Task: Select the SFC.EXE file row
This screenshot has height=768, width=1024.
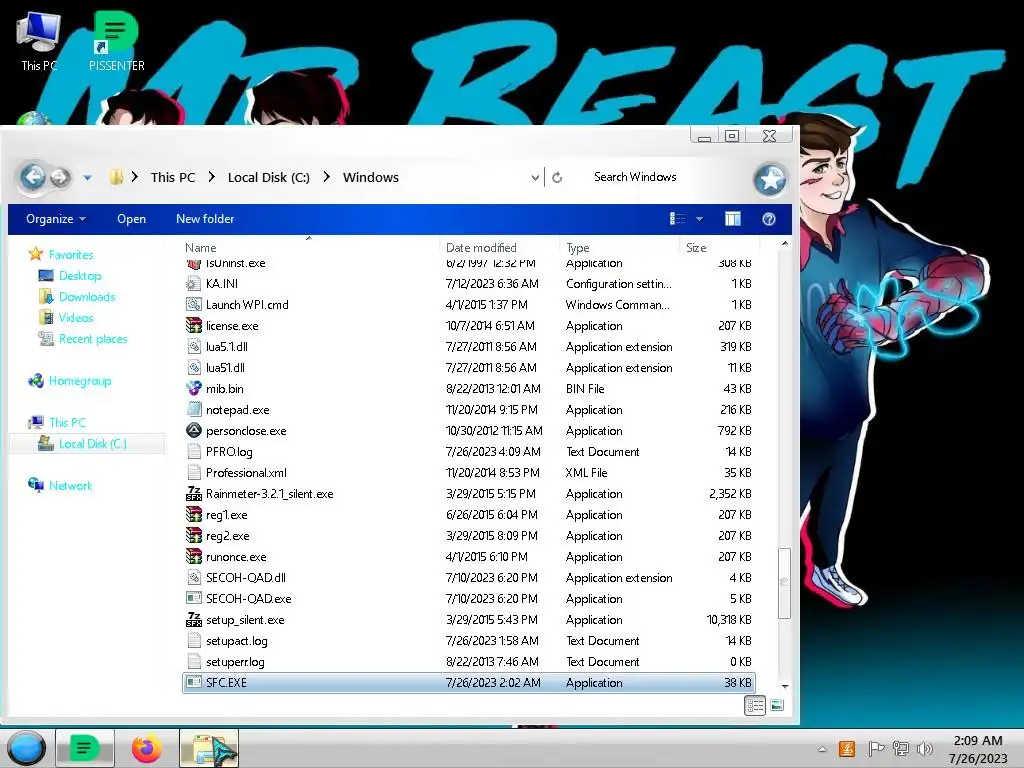Action: point(468,682)
